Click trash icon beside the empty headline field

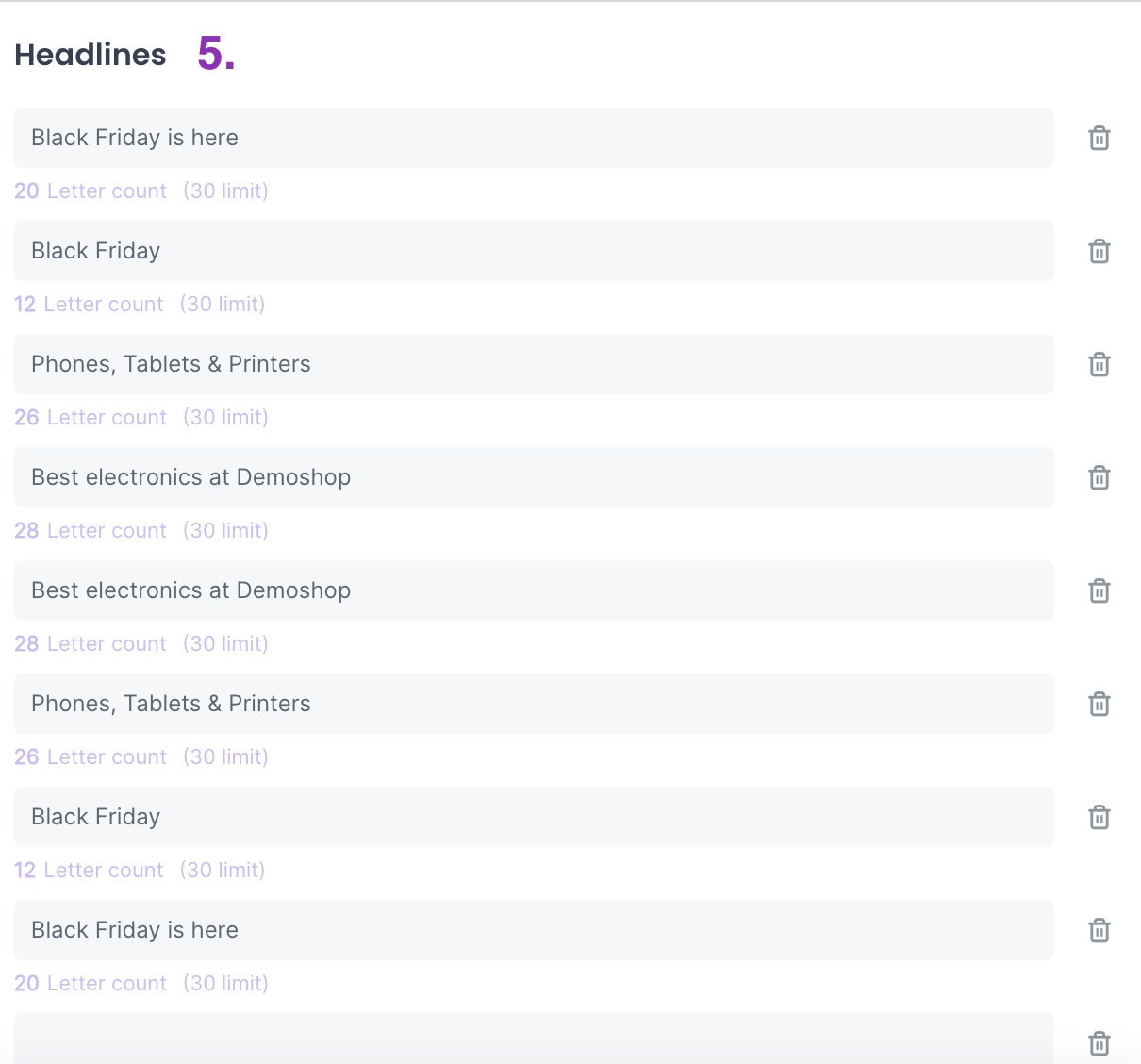click(x=1099, y=1043)
